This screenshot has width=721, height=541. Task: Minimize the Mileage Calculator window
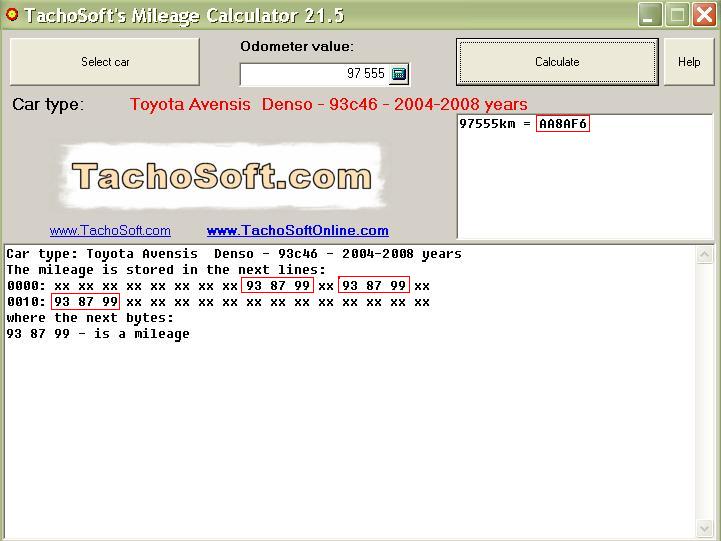650,15
